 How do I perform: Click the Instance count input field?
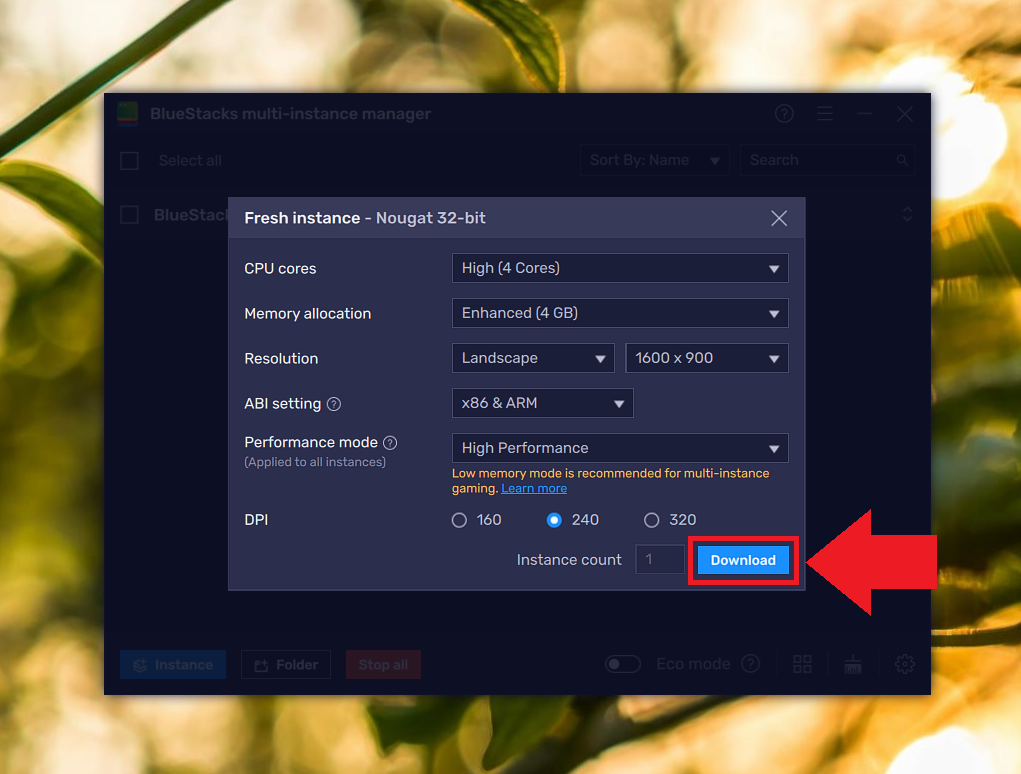[660, 560]
